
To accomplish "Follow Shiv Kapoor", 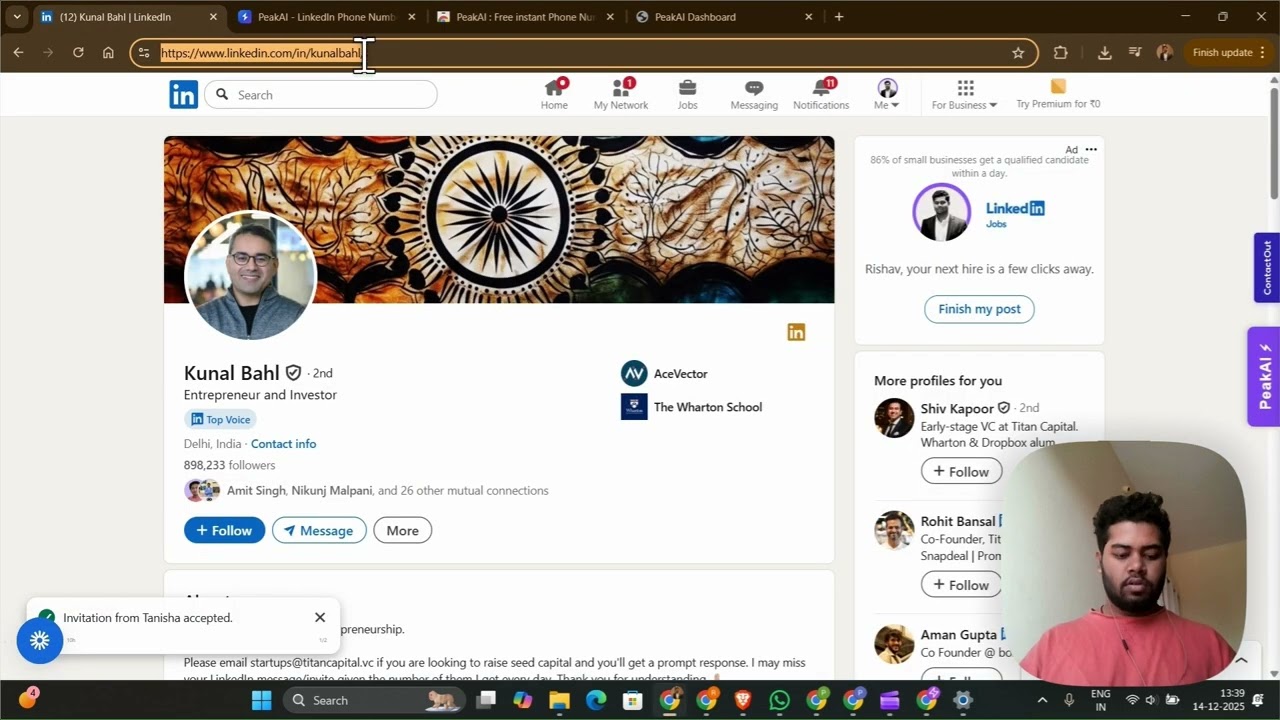I will pyautogui.click(x=961, y=472).
